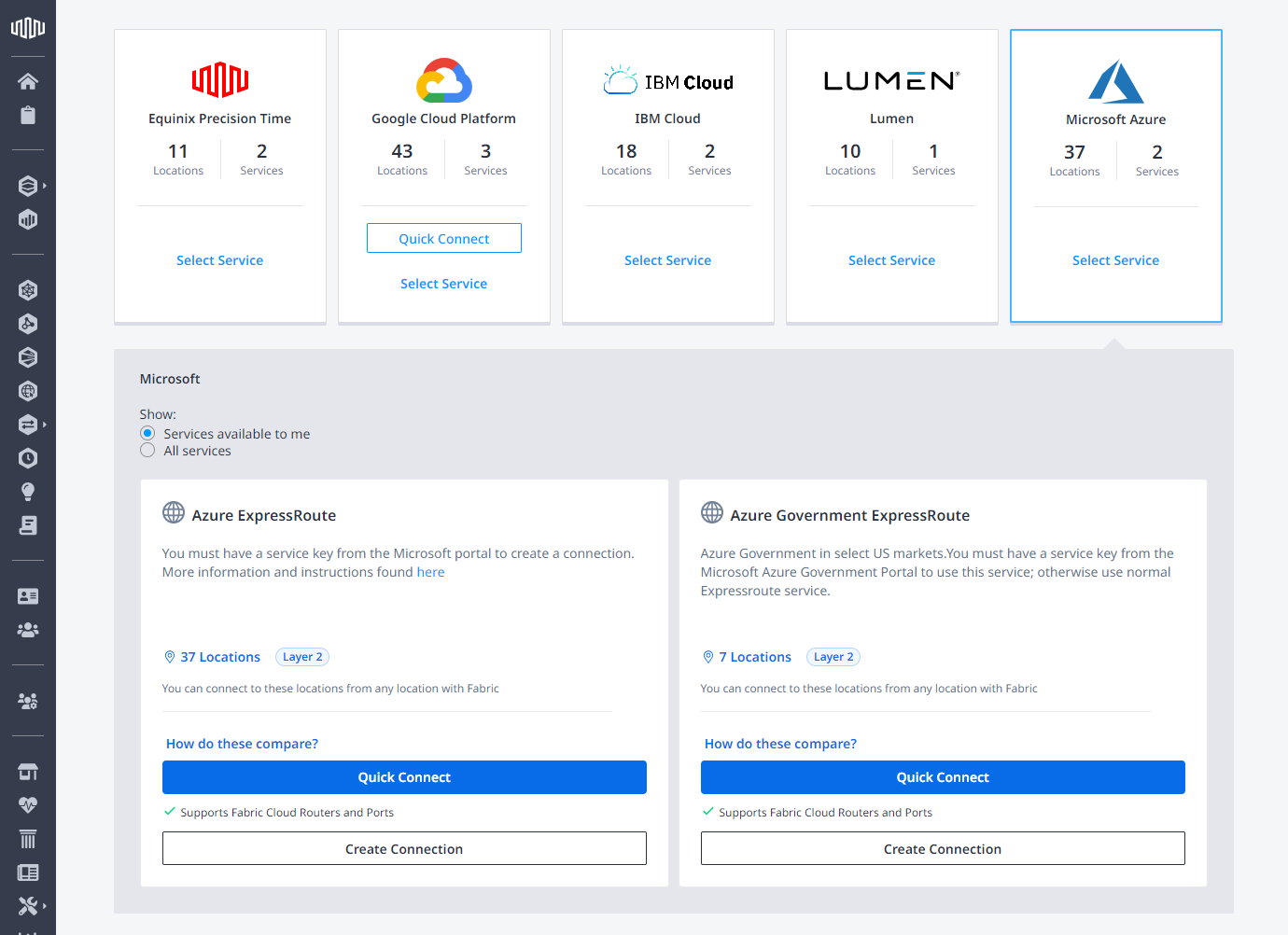Select Service for IBM Cloud
This screenshot has width=1288, height=935.
pyautogui.click(x=668, y=260)
